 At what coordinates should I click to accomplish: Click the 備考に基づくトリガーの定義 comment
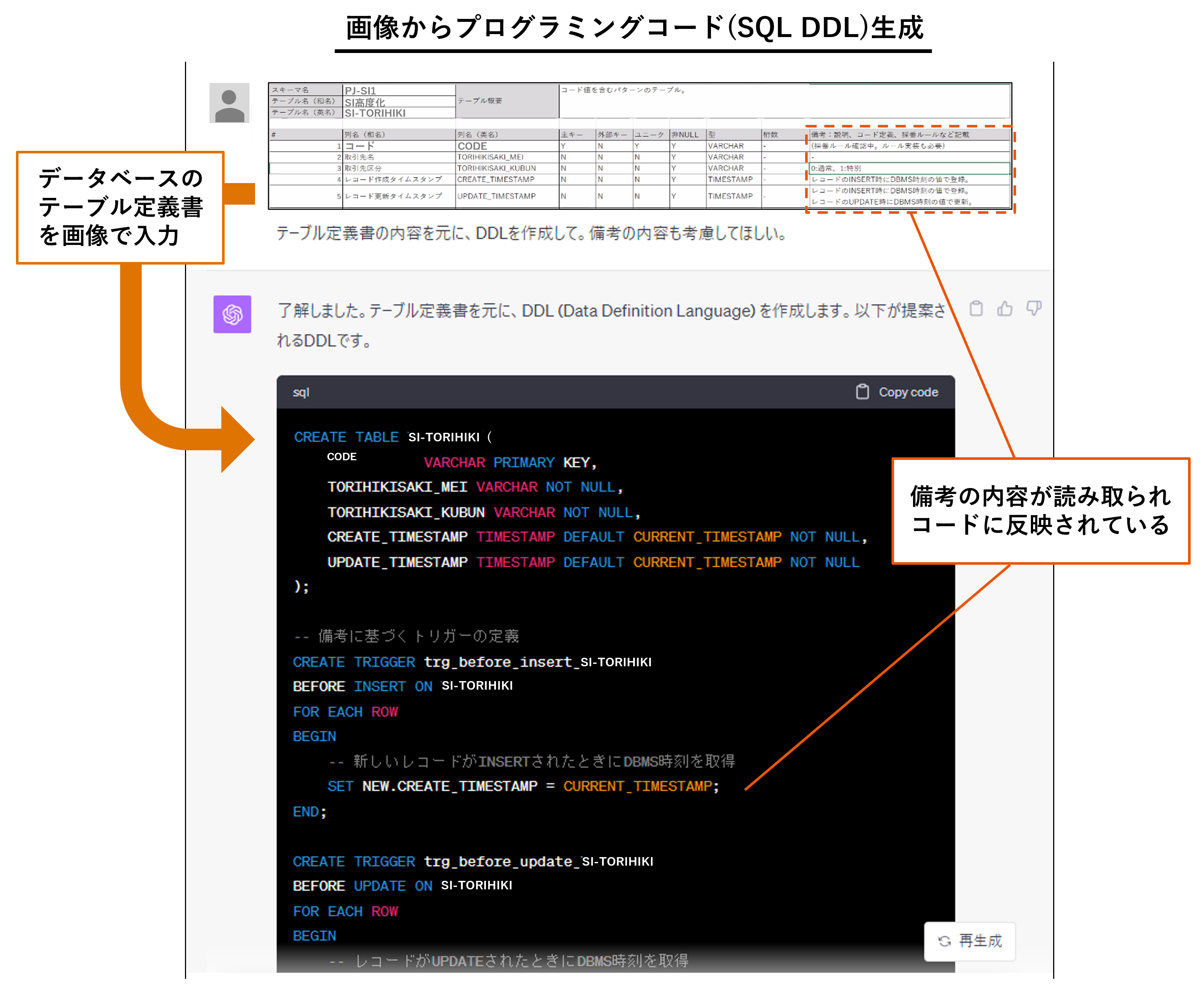click(406, 636)
